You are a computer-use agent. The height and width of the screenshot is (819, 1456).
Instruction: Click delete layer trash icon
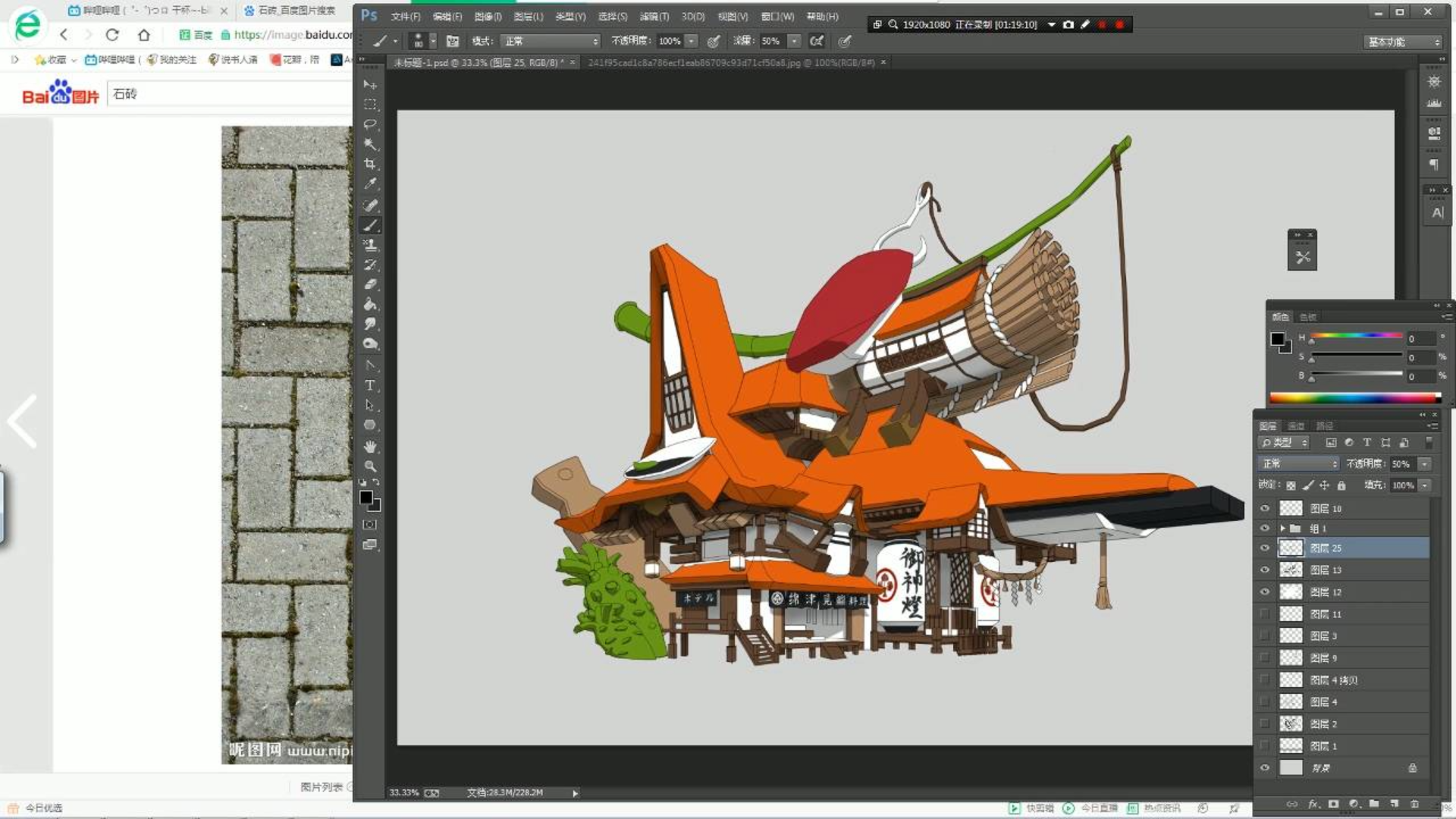(x=1414, y=804)
